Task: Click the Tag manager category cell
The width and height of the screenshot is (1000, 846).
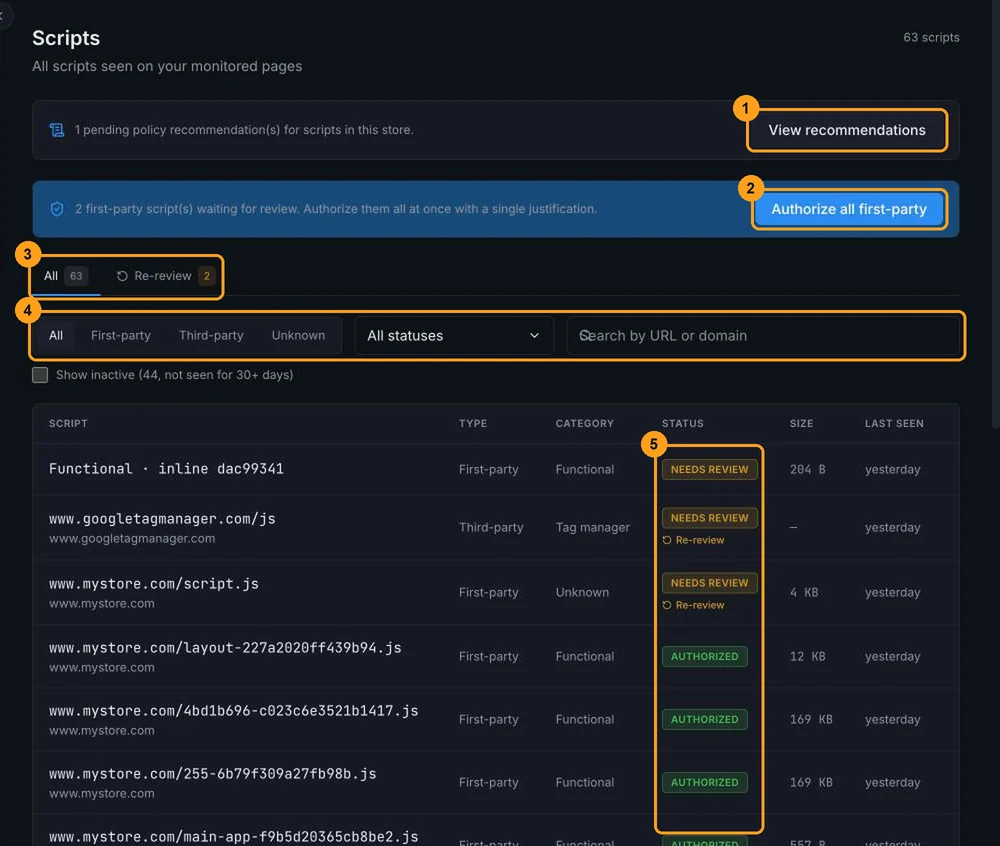Action: coord(592,527)
